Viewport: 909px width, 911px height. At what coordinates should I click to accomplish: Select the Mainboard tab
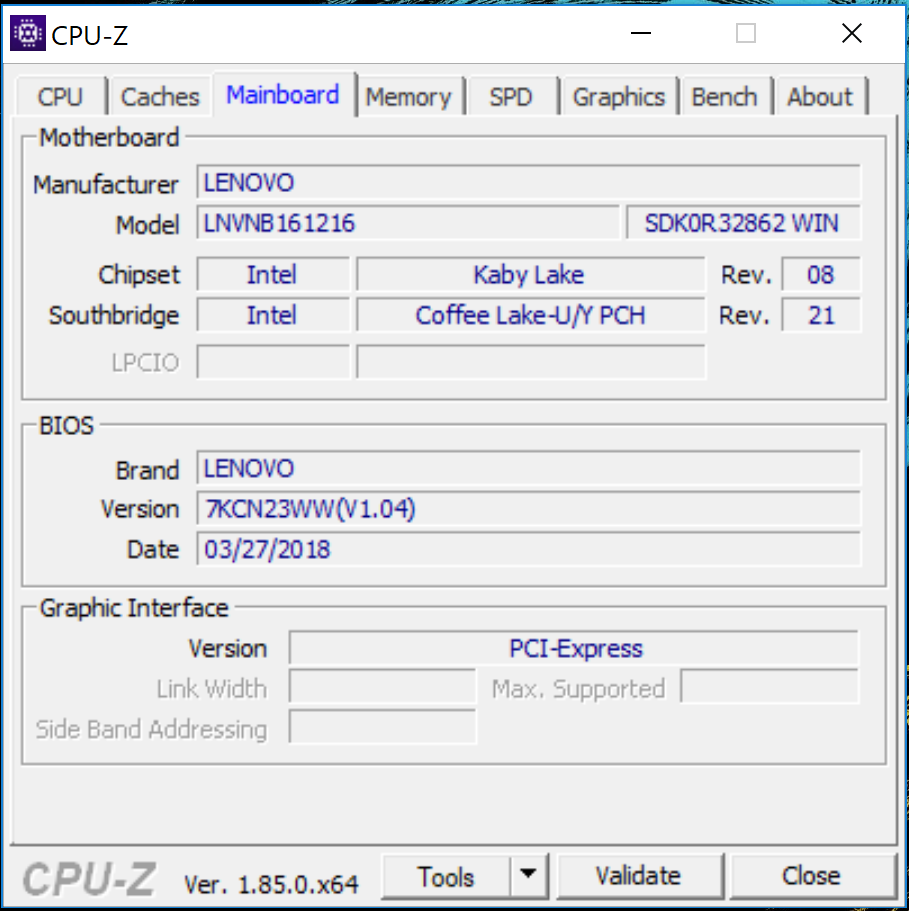tap(283, 95)
